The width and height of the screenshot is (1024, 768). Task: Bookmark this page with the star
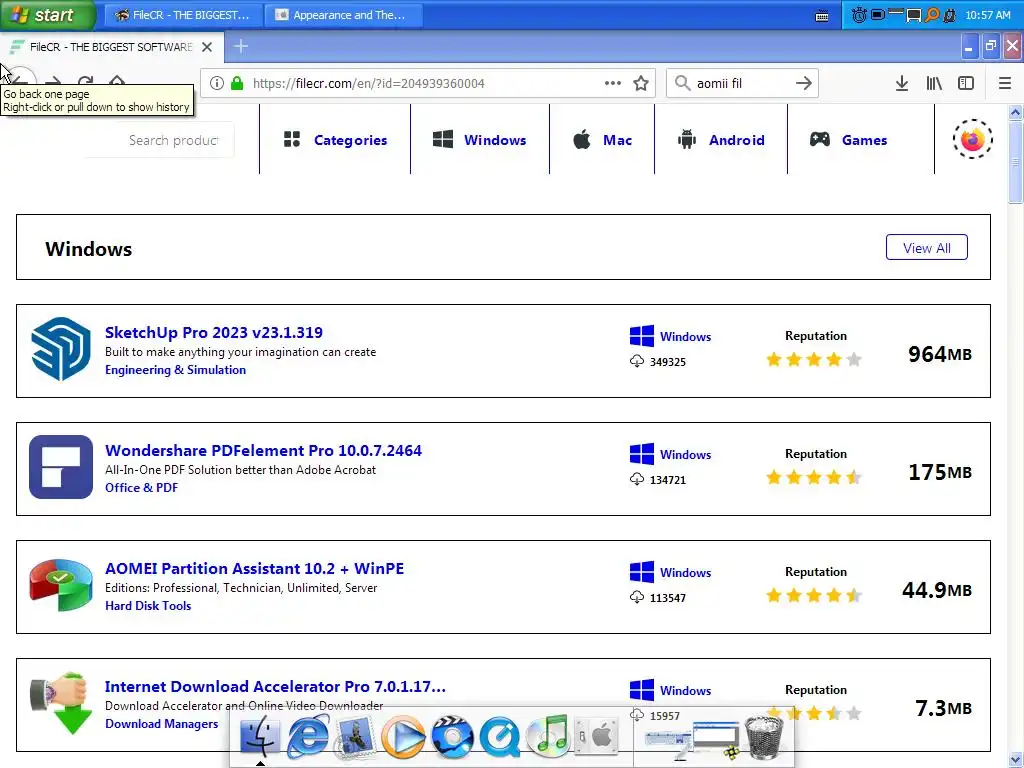click(x=641, y=83)
